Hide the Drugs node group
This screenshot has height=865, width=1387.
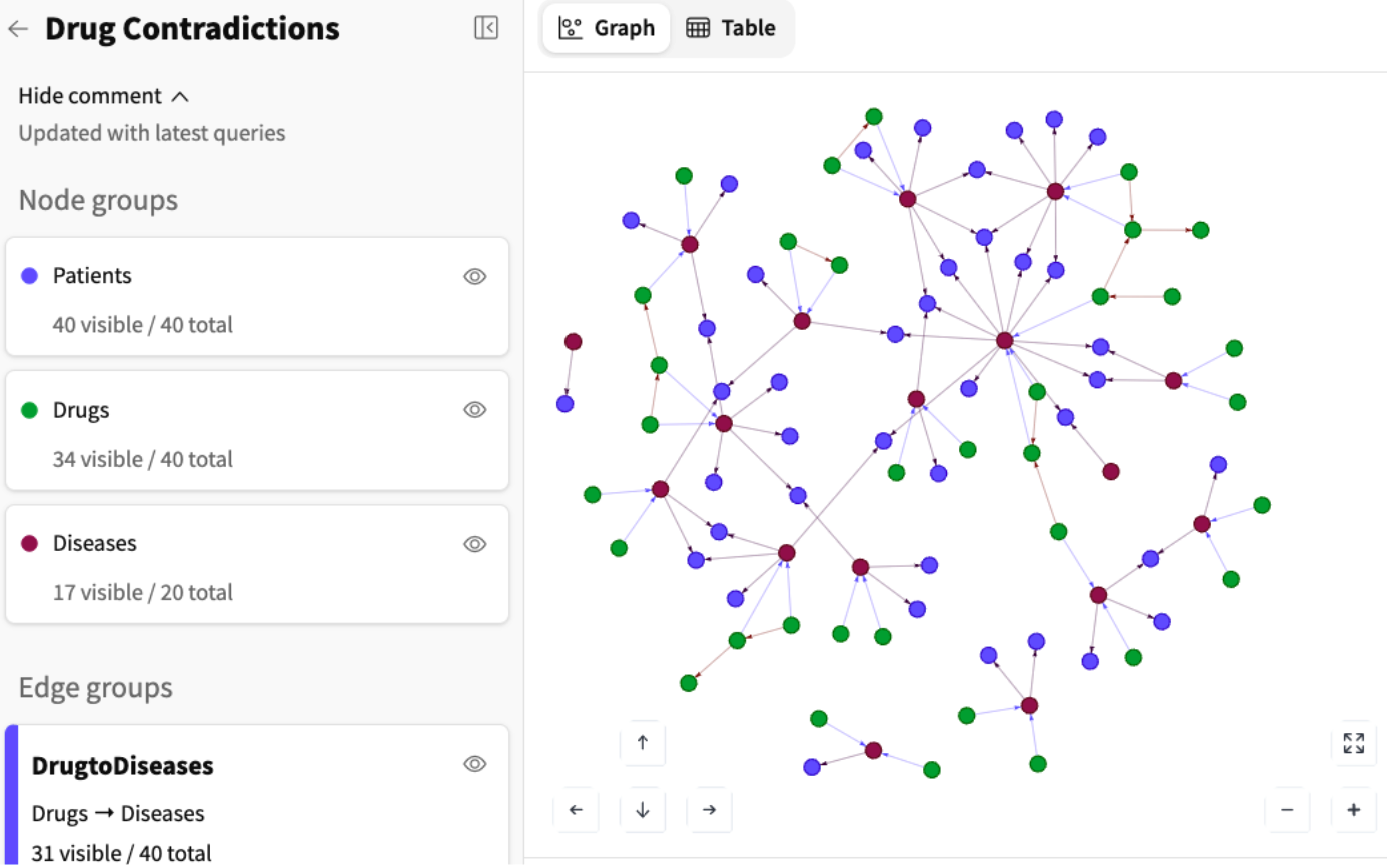[474, 409]
